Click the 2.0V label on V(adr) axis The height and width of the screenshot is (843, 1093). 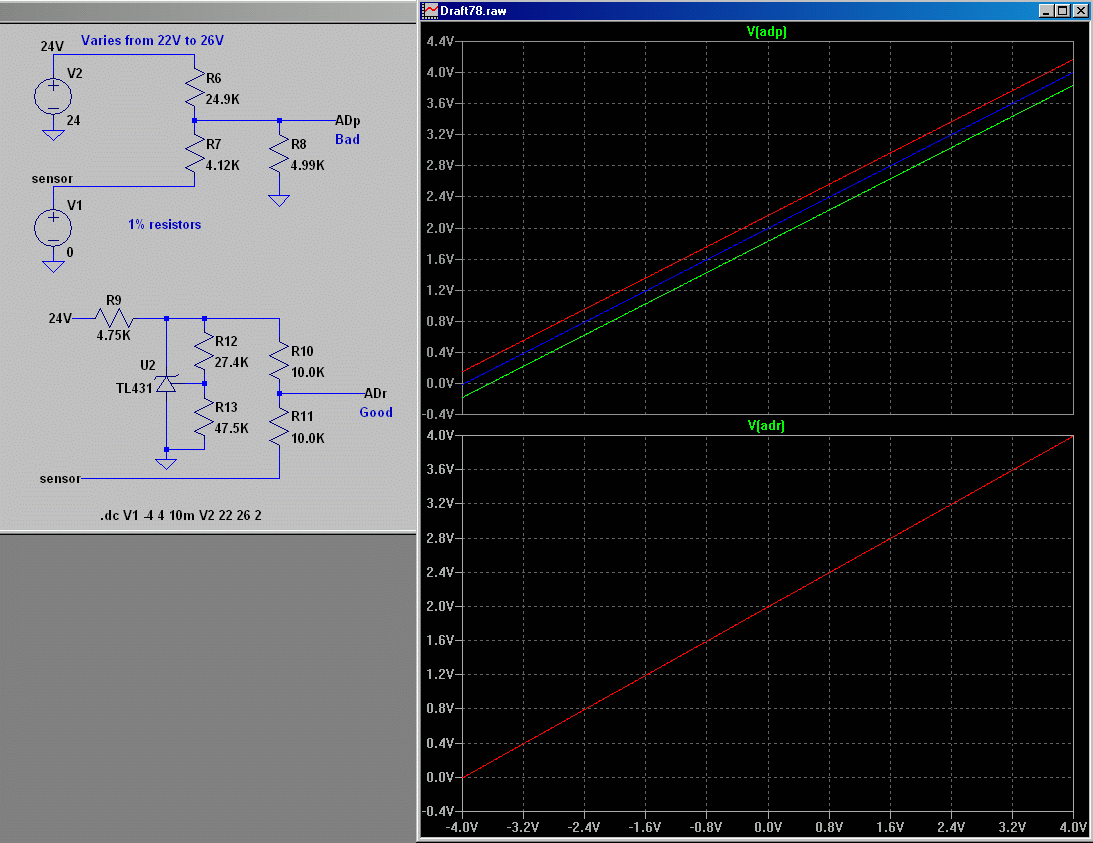pos(440,607)
